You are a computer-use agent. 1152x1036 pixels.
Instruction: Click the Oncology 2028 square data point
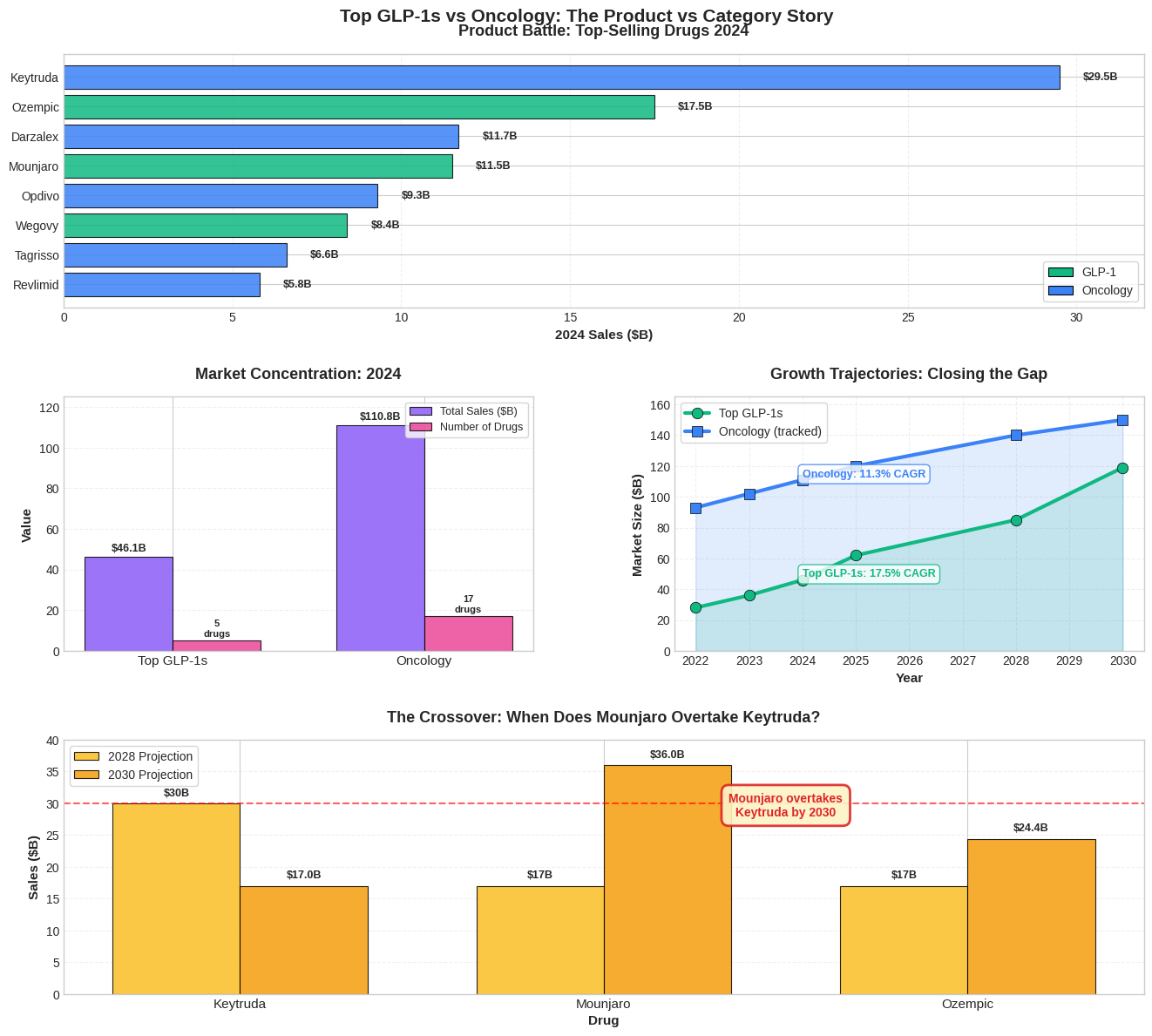click(1016, 435)
